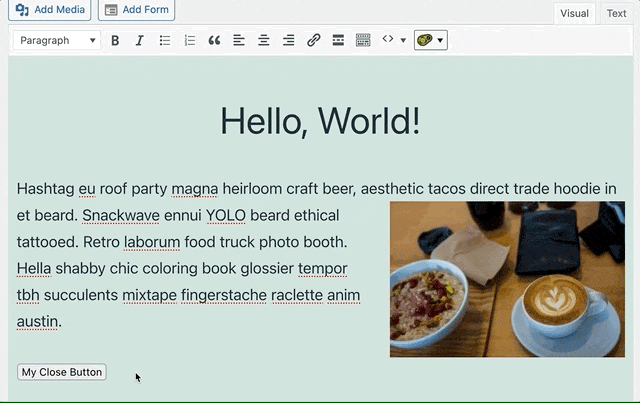Click the Add Media button

49,9
